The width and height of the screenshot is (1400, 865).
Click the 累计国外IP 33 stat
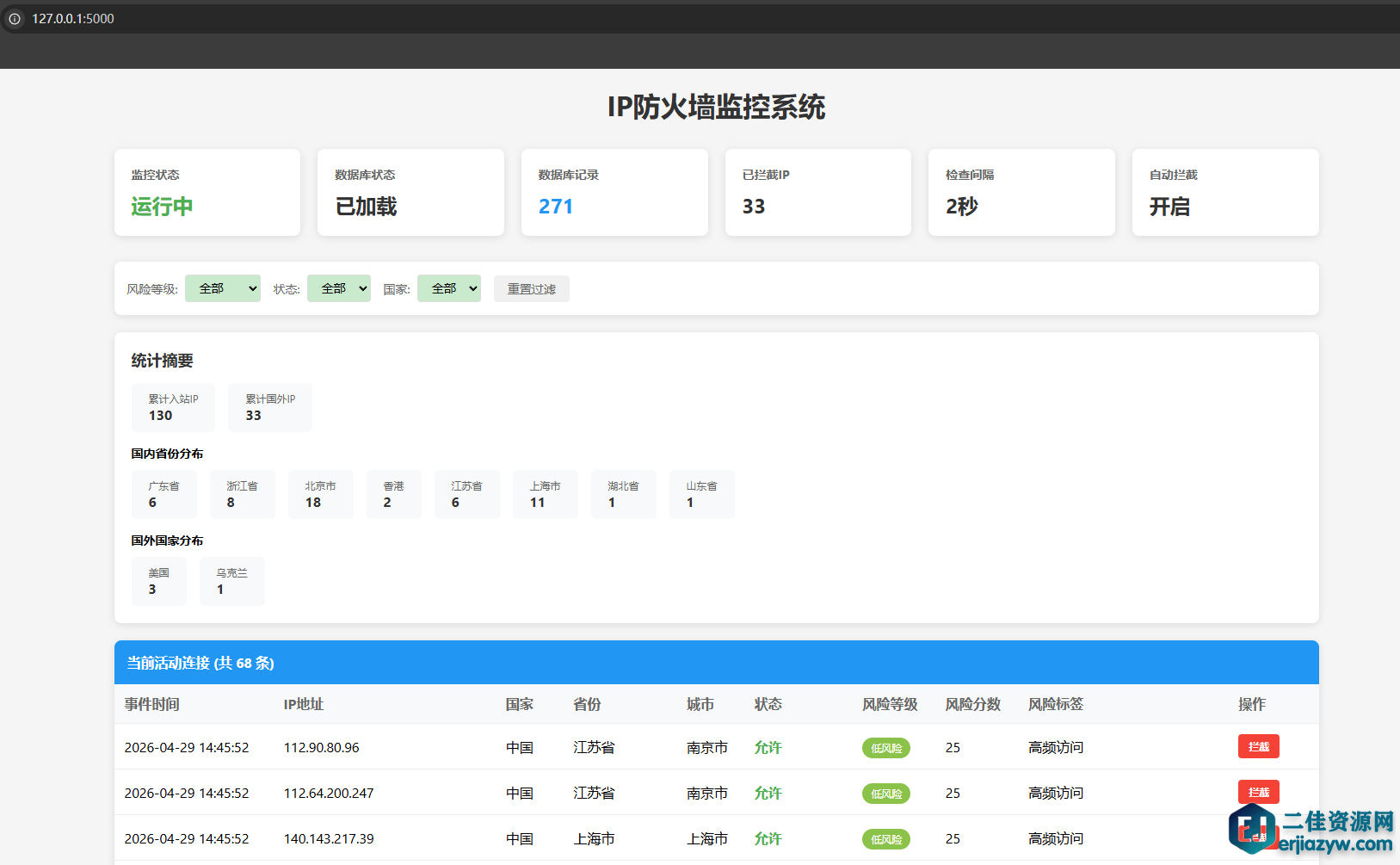click(270, 407)
